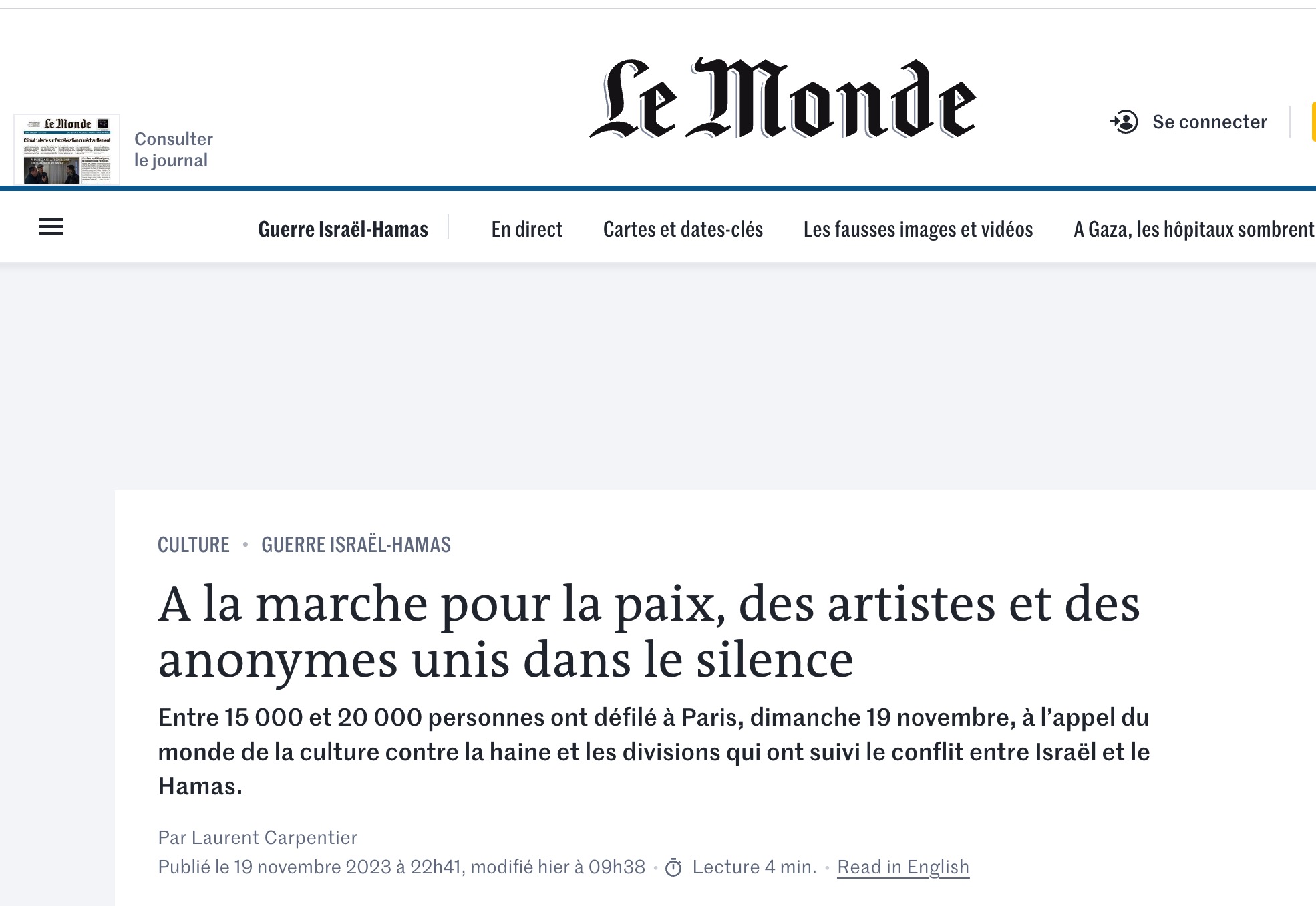This screenshot has width=1316, height=906.
Task: Open 'Les fausses images et vidéos'
Action: 918,229
